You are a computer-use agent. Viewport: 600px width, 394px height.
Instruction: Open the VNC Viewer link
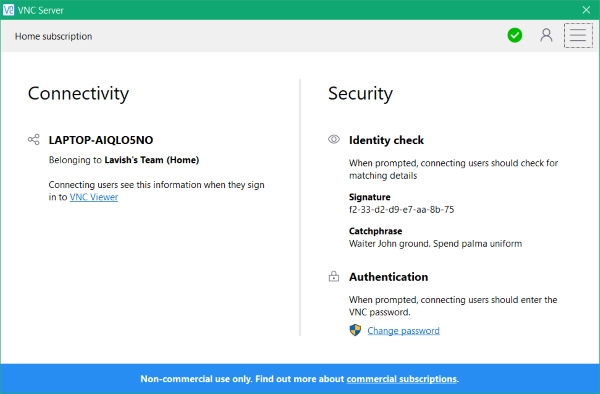94,197
